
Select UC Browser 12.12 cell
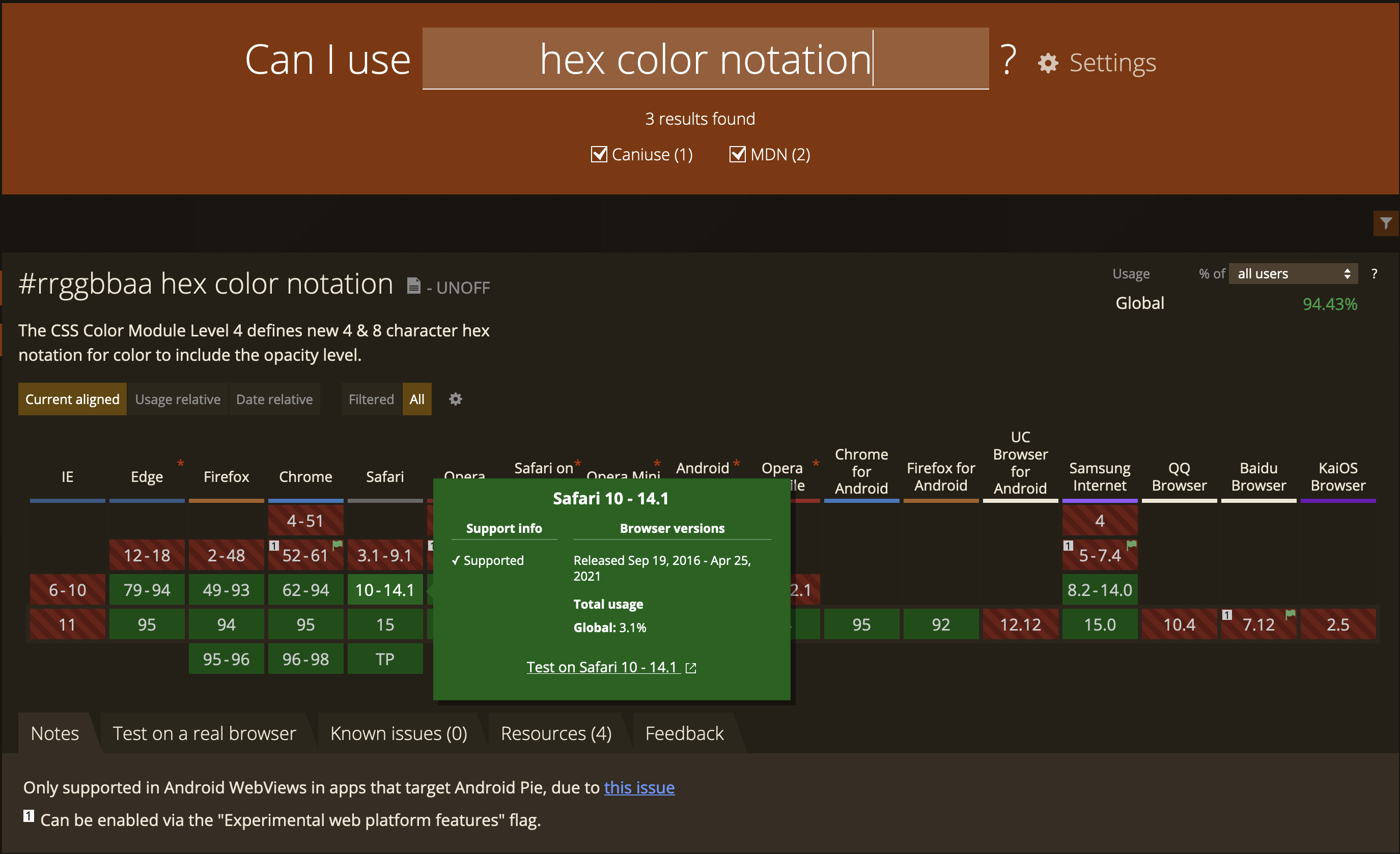tap(1020, 624)
